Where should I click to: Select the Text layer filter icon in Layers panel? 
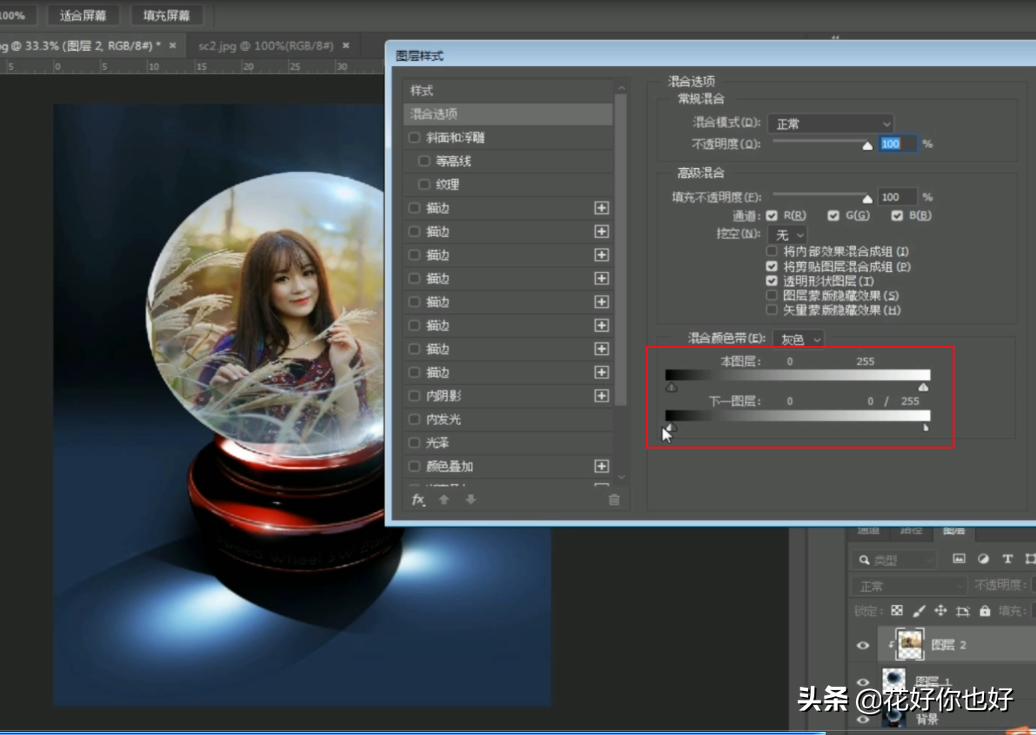coord(1006,559)
